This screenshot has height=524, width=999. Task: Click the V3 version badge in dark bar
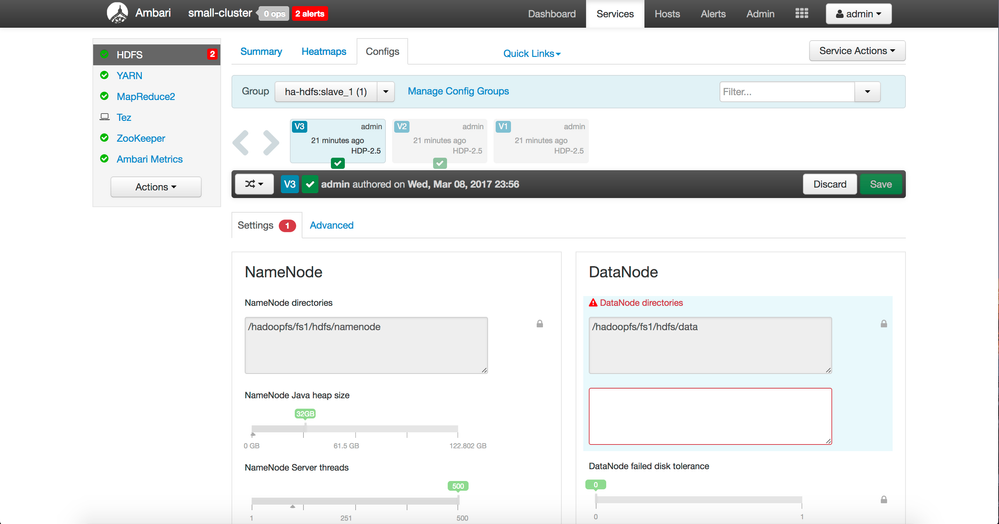290,184
